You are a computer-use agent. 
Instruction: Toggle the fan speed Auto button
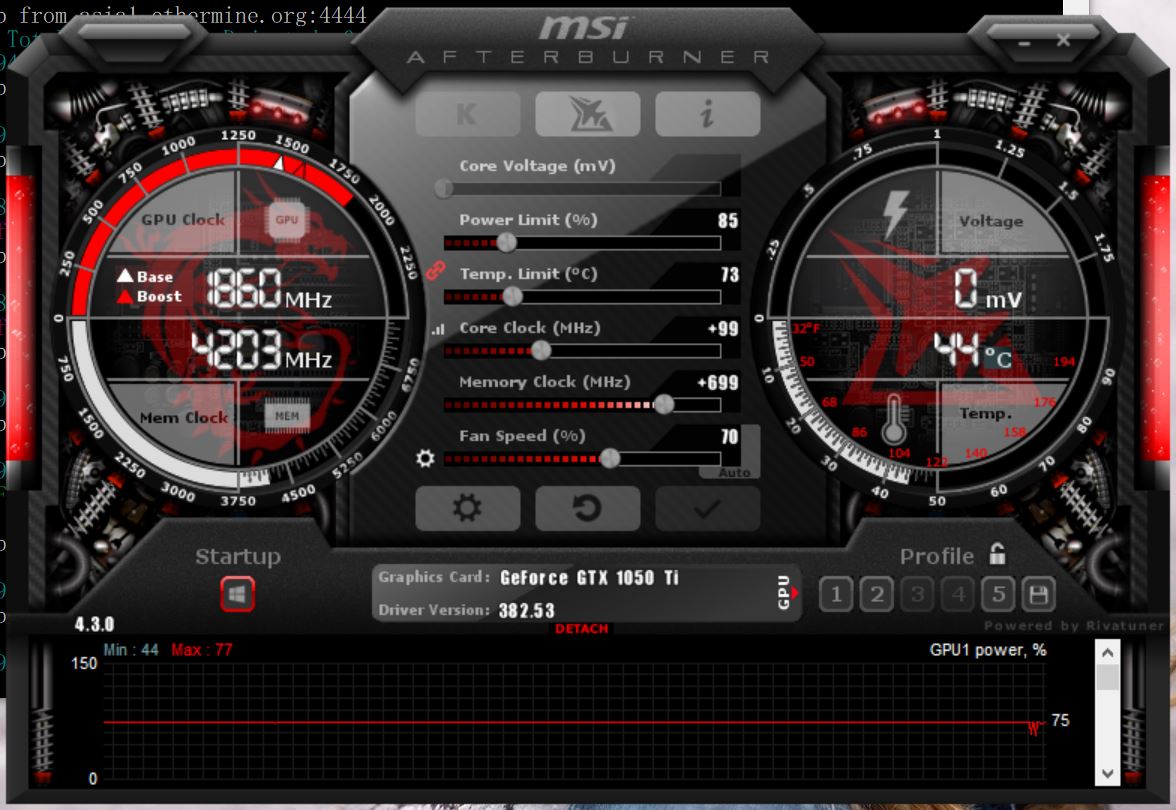point(734,472)
